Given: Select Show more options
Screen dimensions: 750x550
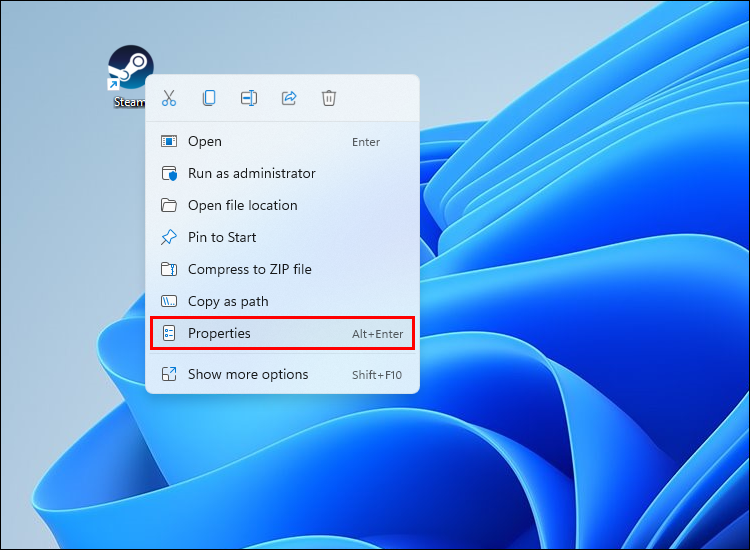Looking at the screenshot, I should pos(282,374).
